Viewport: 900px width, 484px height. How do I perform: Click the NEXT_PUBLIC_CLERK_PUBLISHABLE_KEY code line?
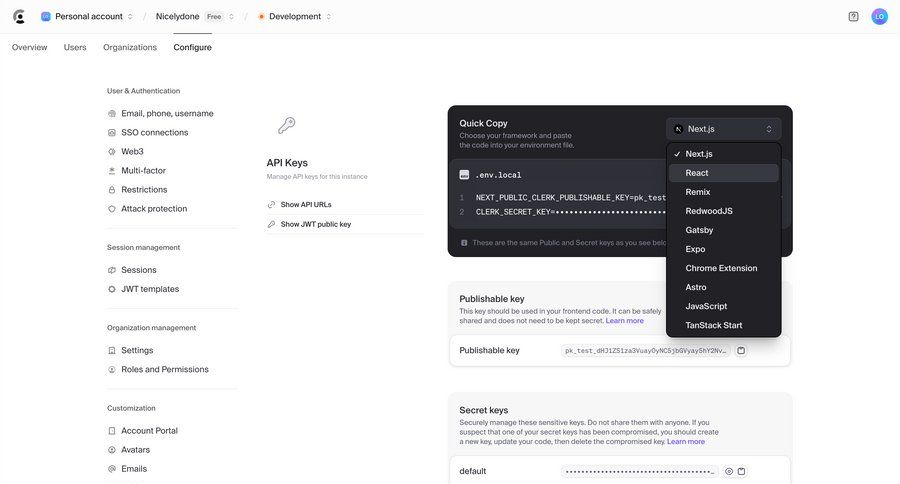571,198
